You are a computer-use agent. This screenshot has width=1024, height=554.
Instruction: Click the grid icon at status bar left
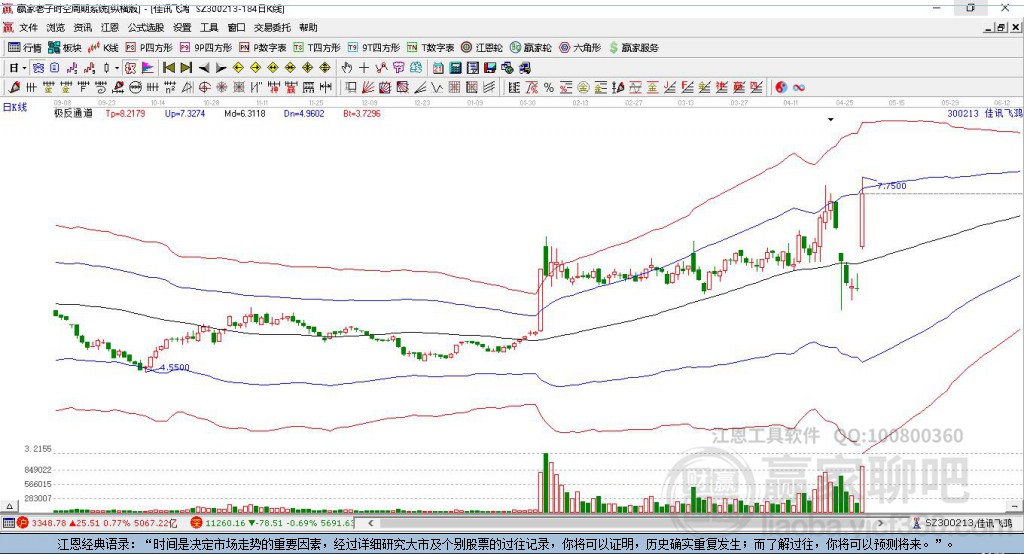coord(8,523)
